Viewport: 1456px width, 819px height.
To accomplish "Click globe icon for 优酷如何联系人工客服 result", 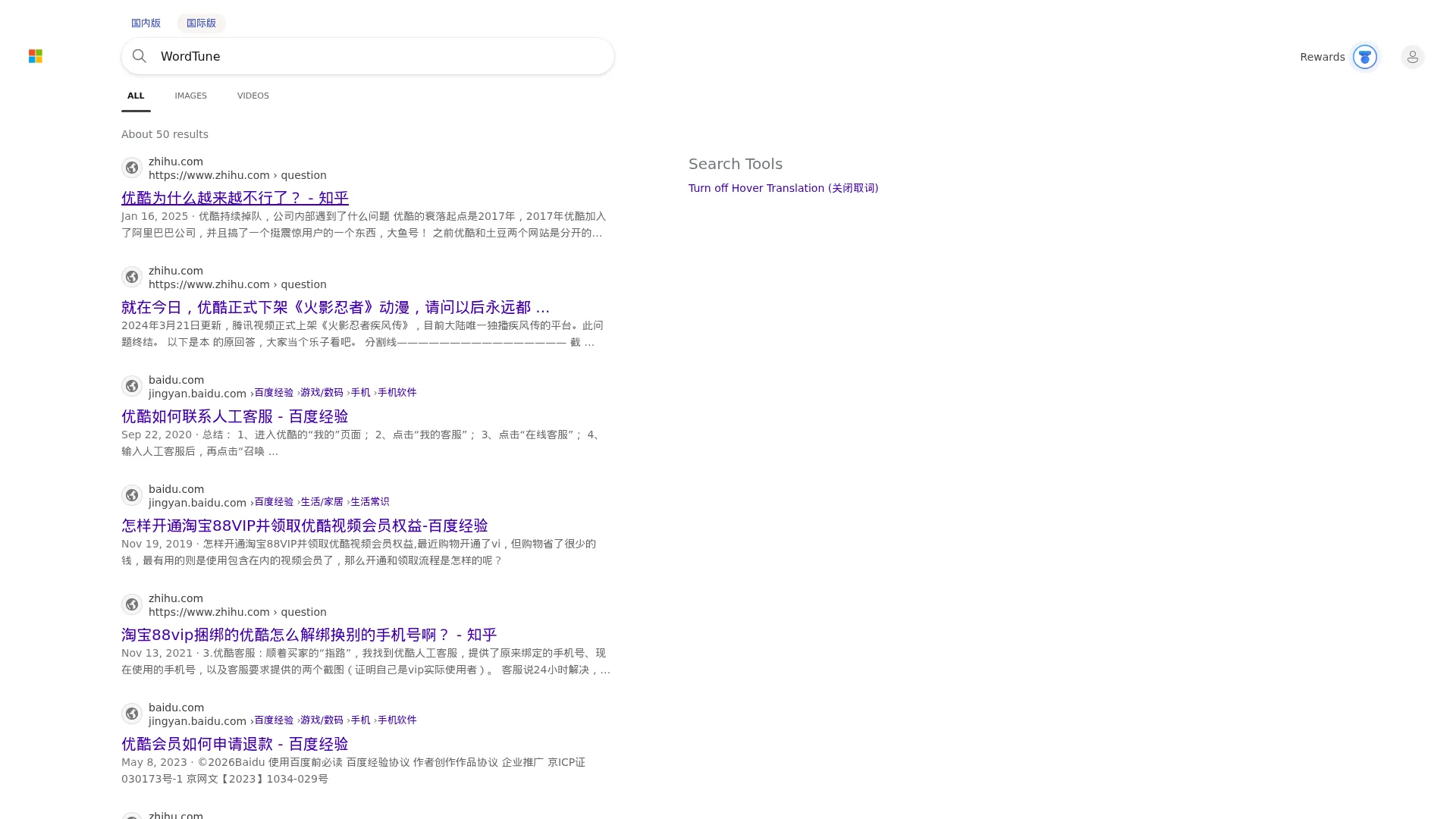I will point(132,386).
